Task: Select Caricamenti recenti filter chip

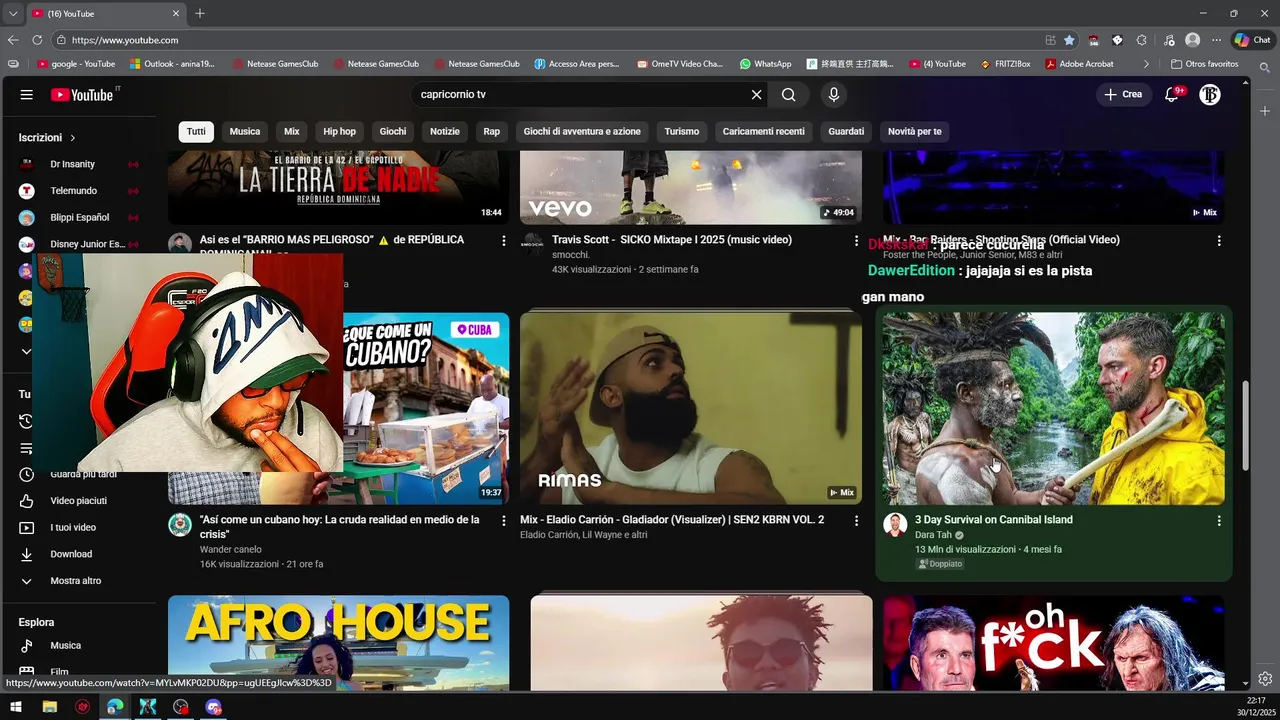Action: point(764,131)
